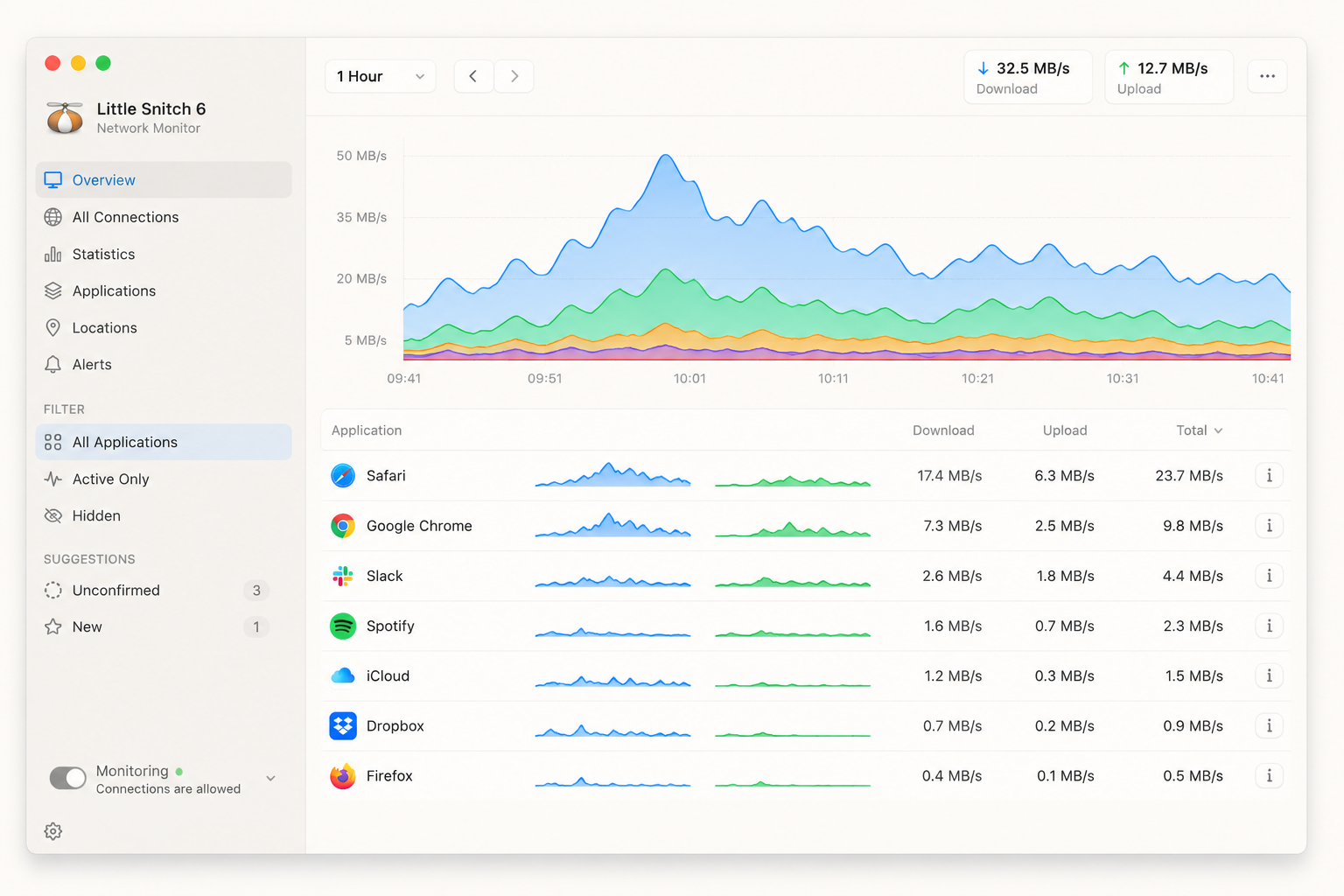Click the Application column header

367,430
